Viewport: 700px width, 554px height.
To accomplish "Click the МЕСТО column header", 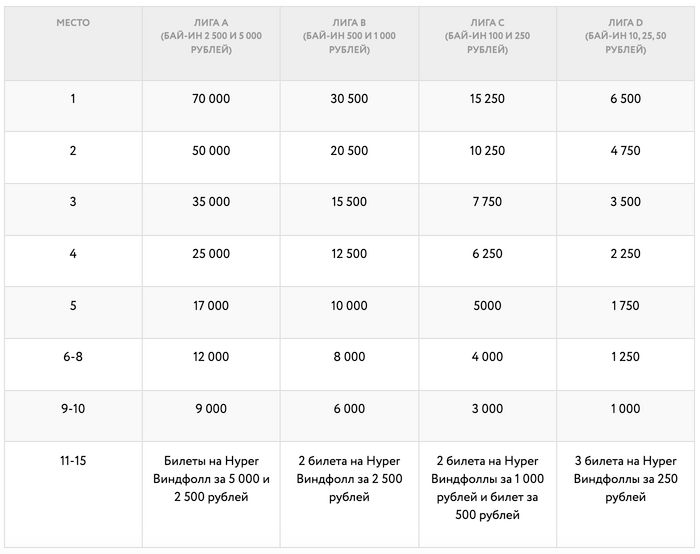I will pyautogui.click(x=73, y=22).
